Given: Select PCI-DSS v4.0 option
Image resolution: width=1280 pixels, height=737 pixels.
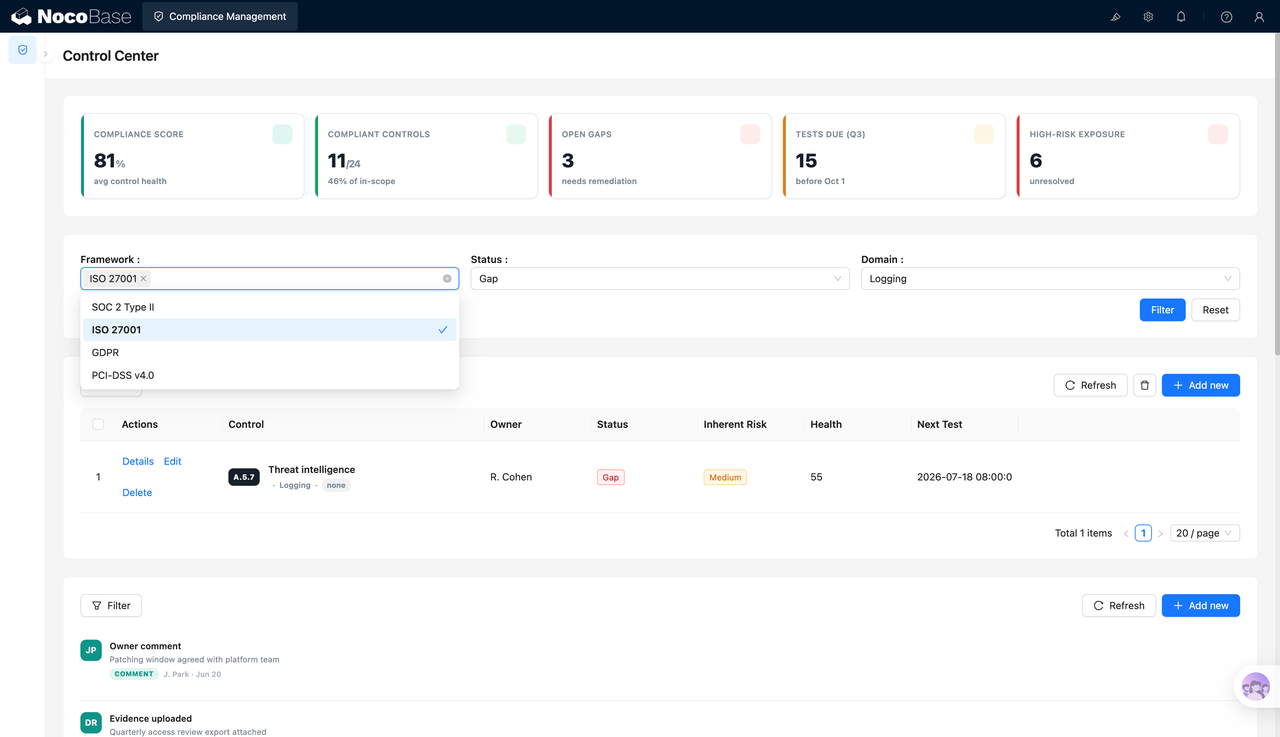Looking at the screenshot, I should [269, 376].
